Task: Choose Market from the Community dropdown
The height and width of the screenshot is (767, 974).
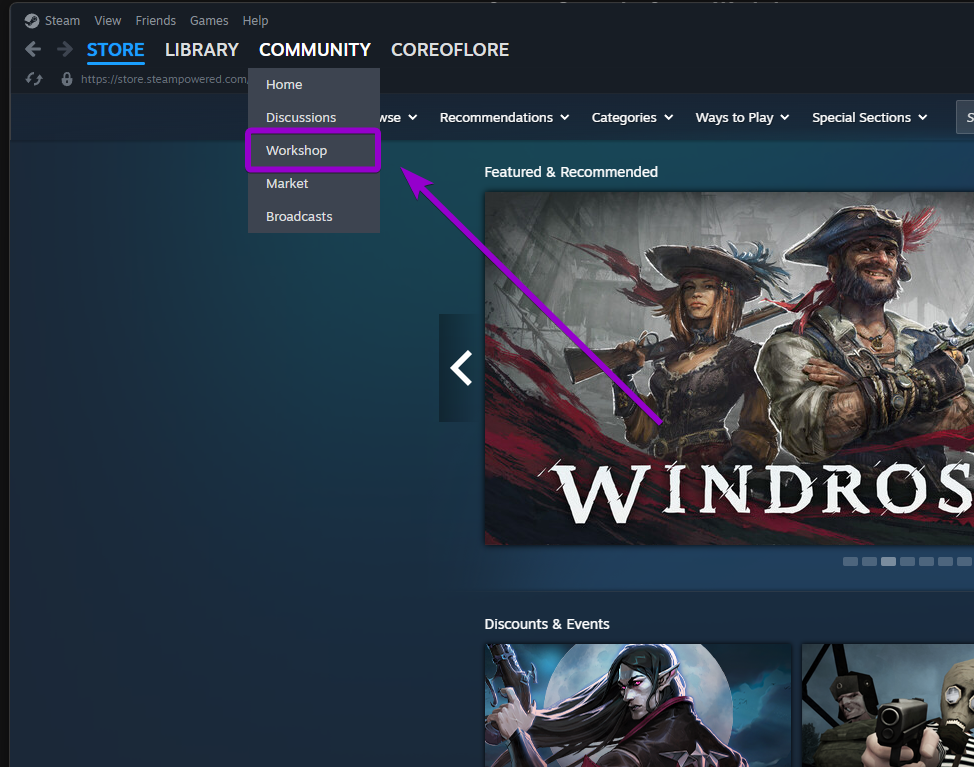Action: [x=314, y=183]
